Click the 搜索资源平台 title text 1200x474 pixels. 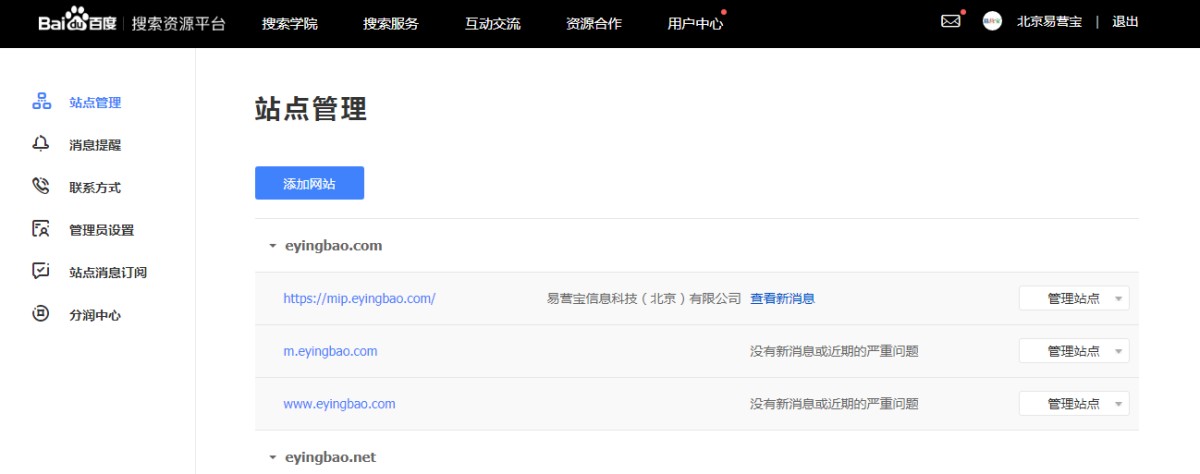click(x=179, y=23)
